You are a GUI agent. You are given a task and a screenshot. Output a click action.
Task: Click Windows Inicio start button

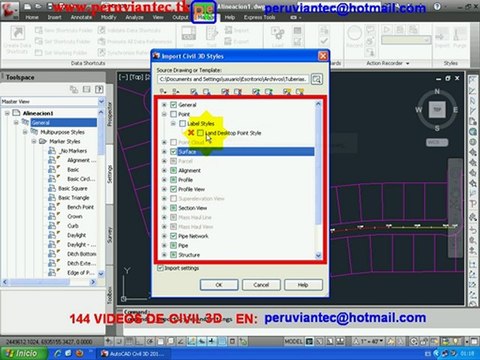pos(23,353)
